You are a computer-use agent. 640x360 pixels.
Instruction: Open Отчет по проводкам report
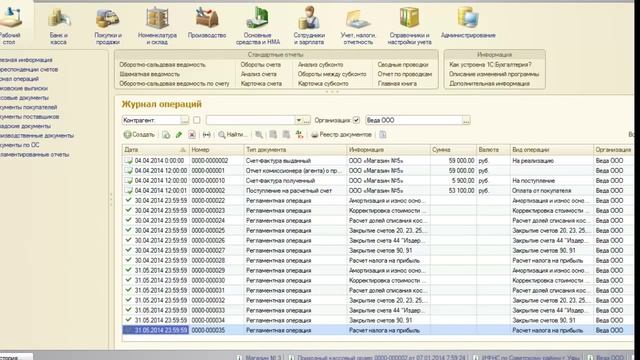click(404, 74)
